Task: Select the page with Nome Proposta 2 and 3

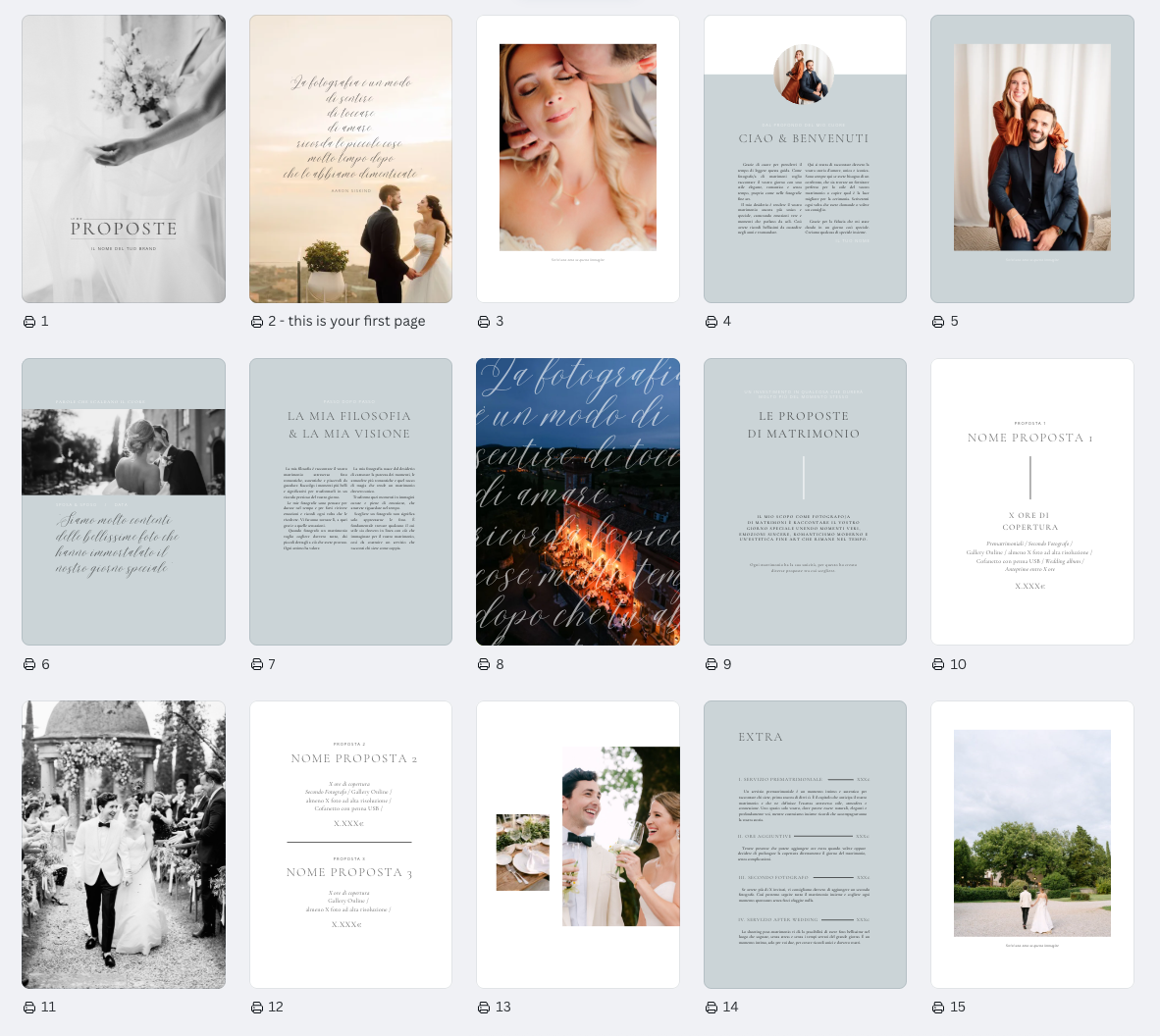Action: tap(350, 844)
